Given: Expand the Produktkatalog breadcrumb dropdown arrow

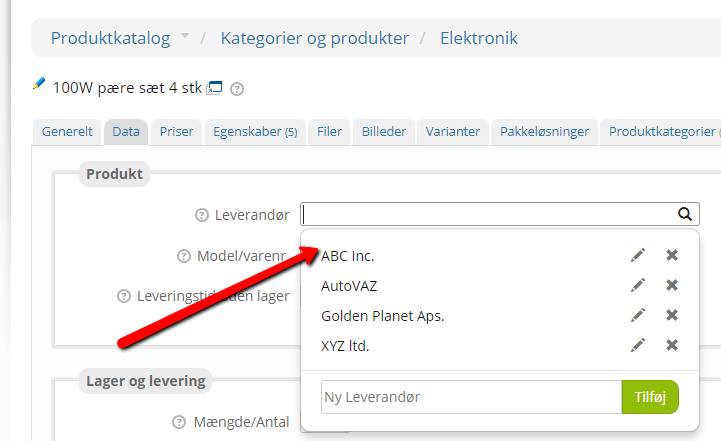Looking at the screenshot, I should click(x=185, y=35).
